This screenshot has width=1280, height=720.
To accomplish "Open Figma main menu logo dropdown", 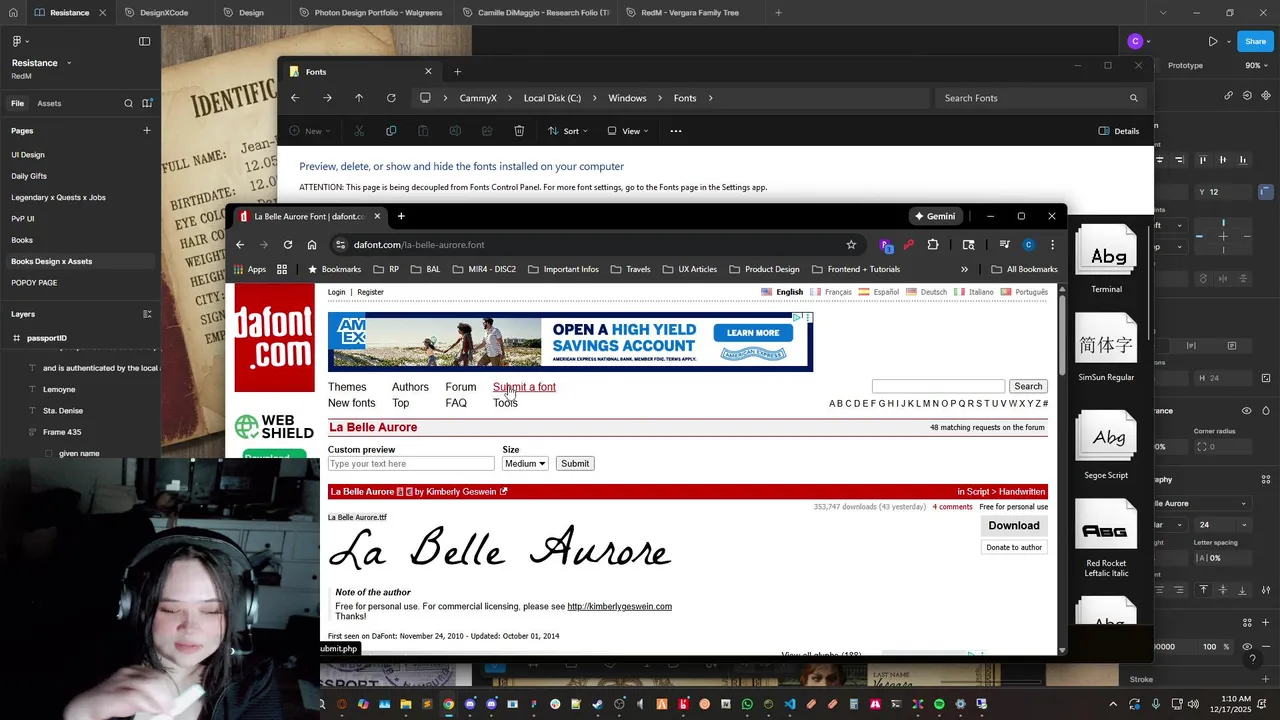I will (x=20, y=41).
